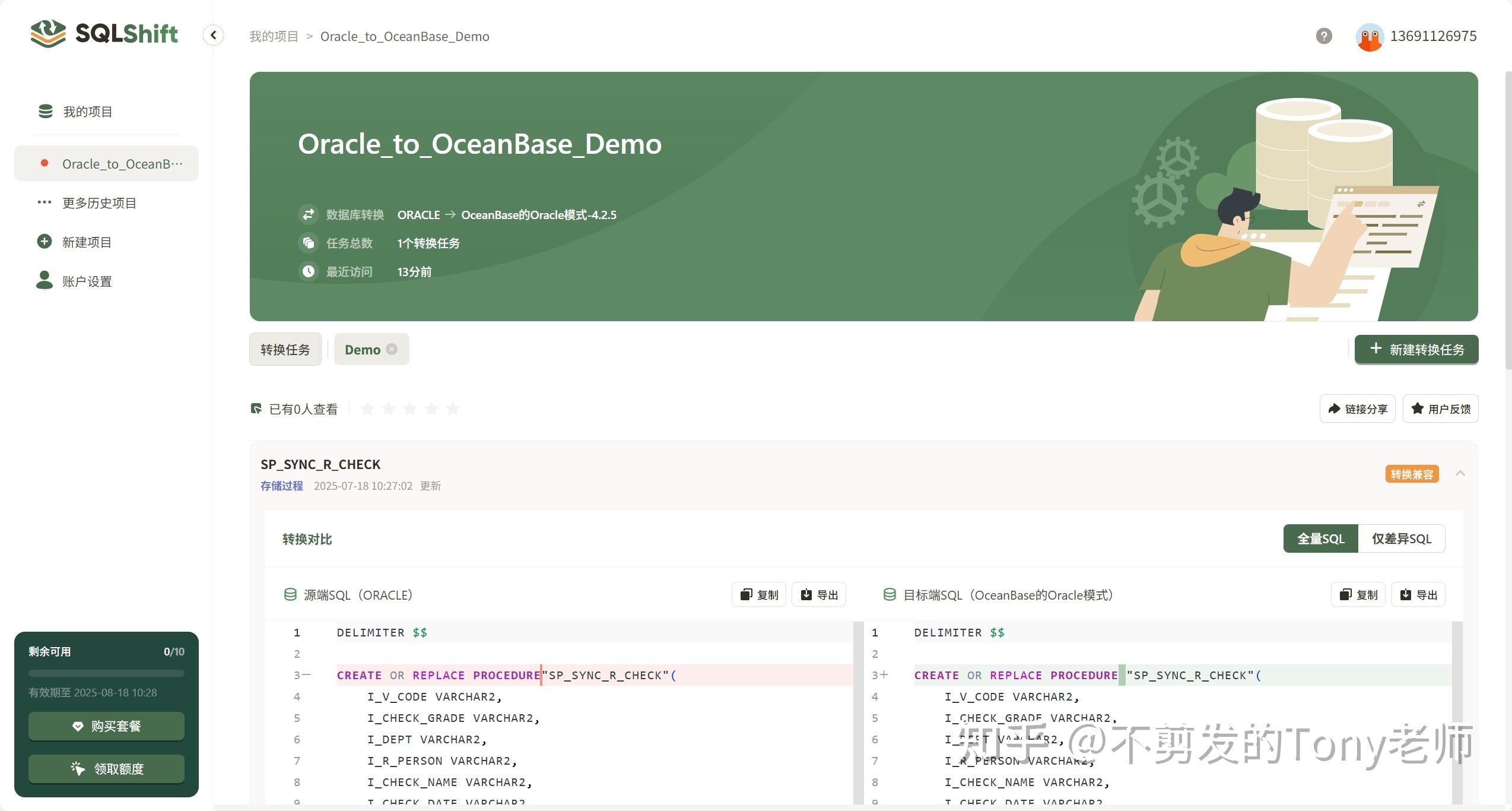Expand 更多历史项目 in the sidebar
This screenshot has height=811, width=1512.
[x=99, y=202]
